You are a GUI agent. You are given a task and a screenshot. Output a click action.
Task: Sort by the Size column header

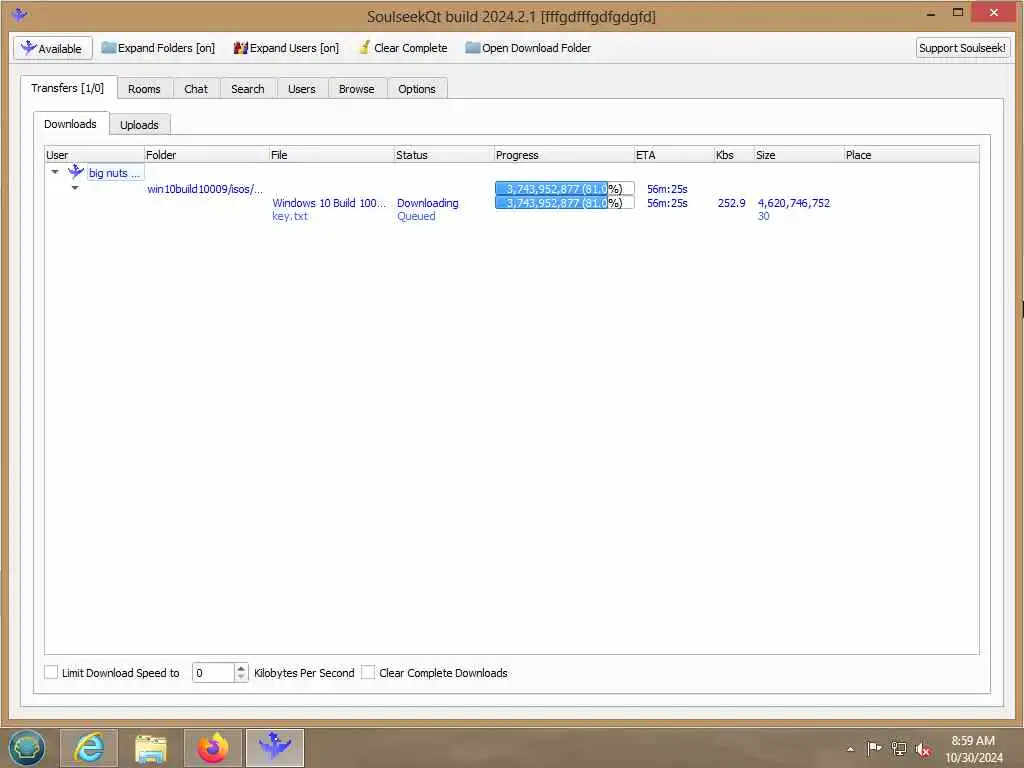799,155
